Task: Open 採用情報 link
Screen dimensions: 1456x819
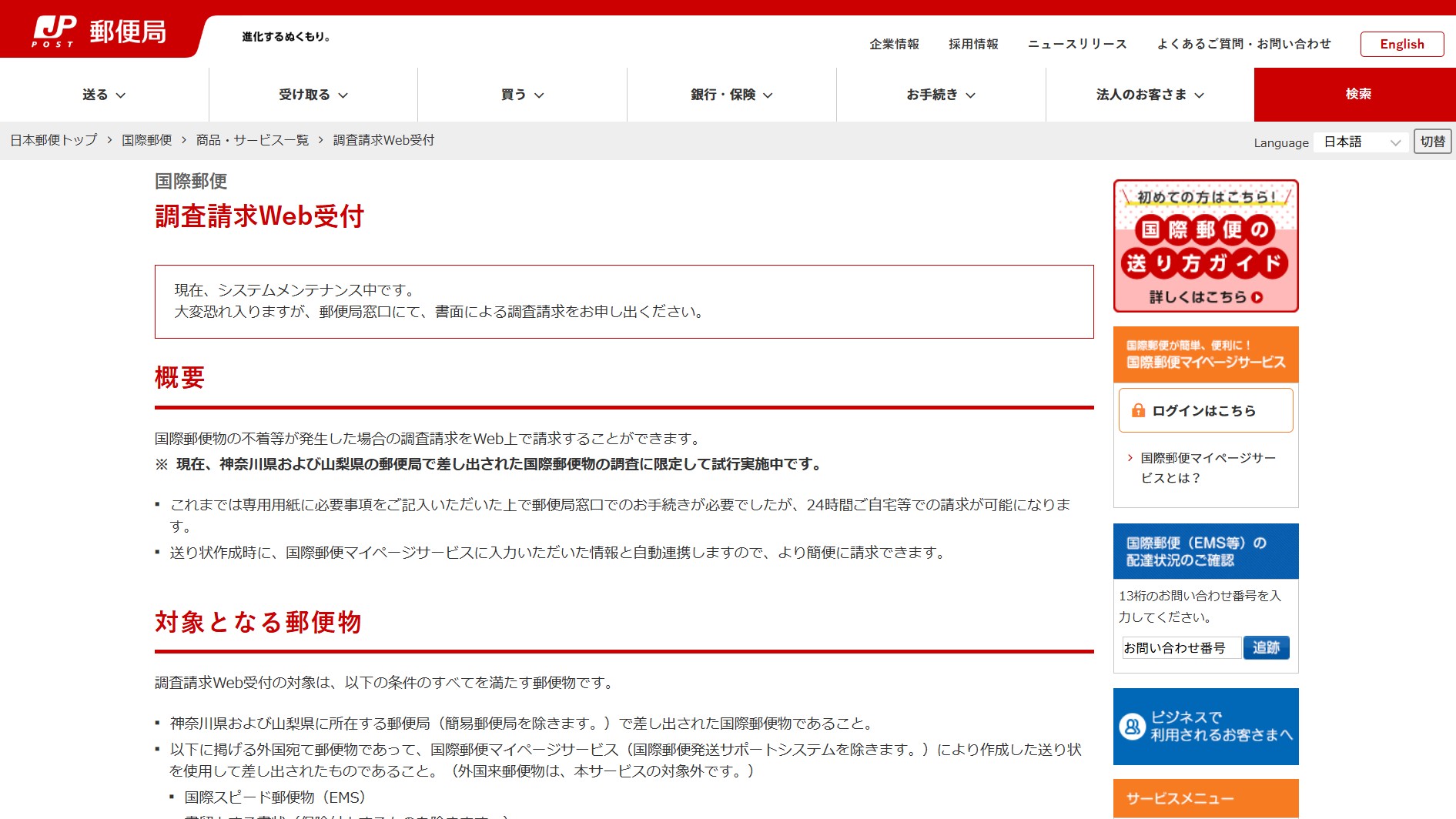Action: tap(973, 44)
